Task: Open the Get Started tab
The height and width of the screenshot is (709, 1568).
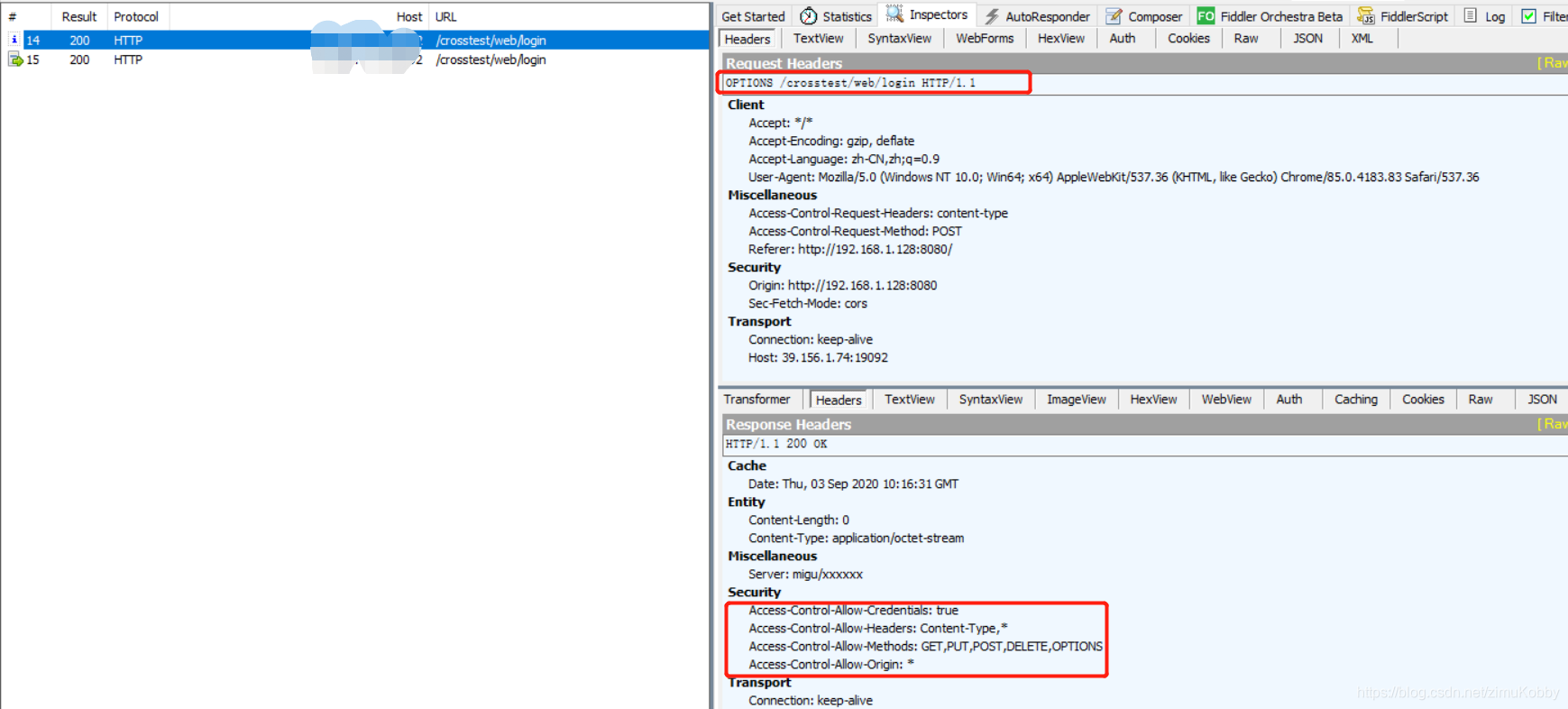Action: click(x=753, y=16)
